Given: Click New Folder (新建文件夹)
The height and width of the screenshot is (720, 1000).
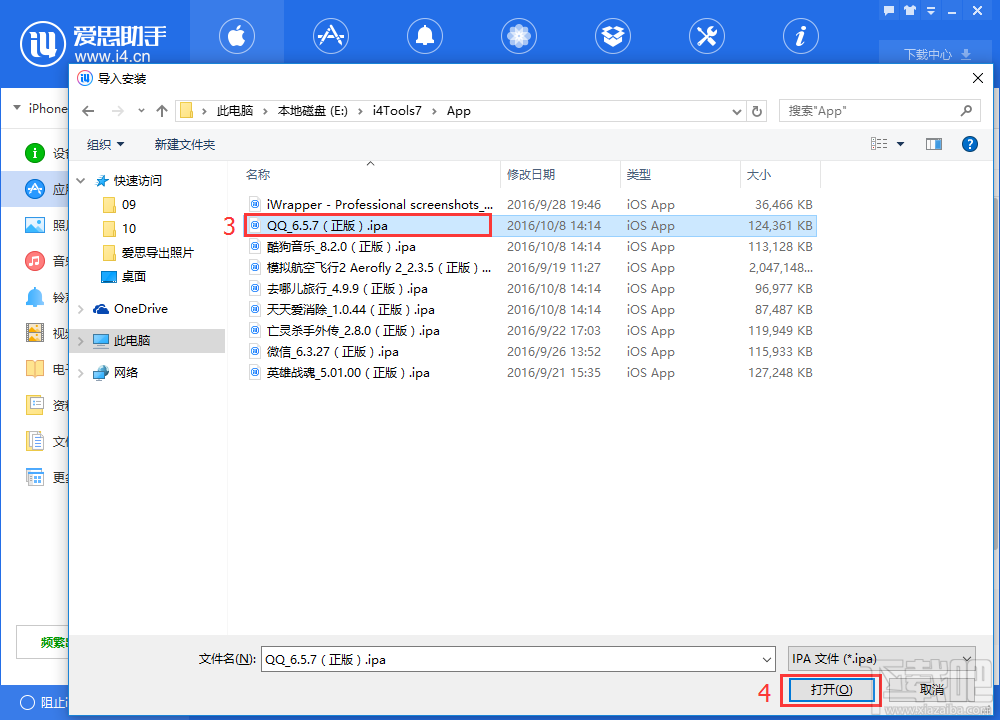Looking at the screenshot, I should (184, 145).
